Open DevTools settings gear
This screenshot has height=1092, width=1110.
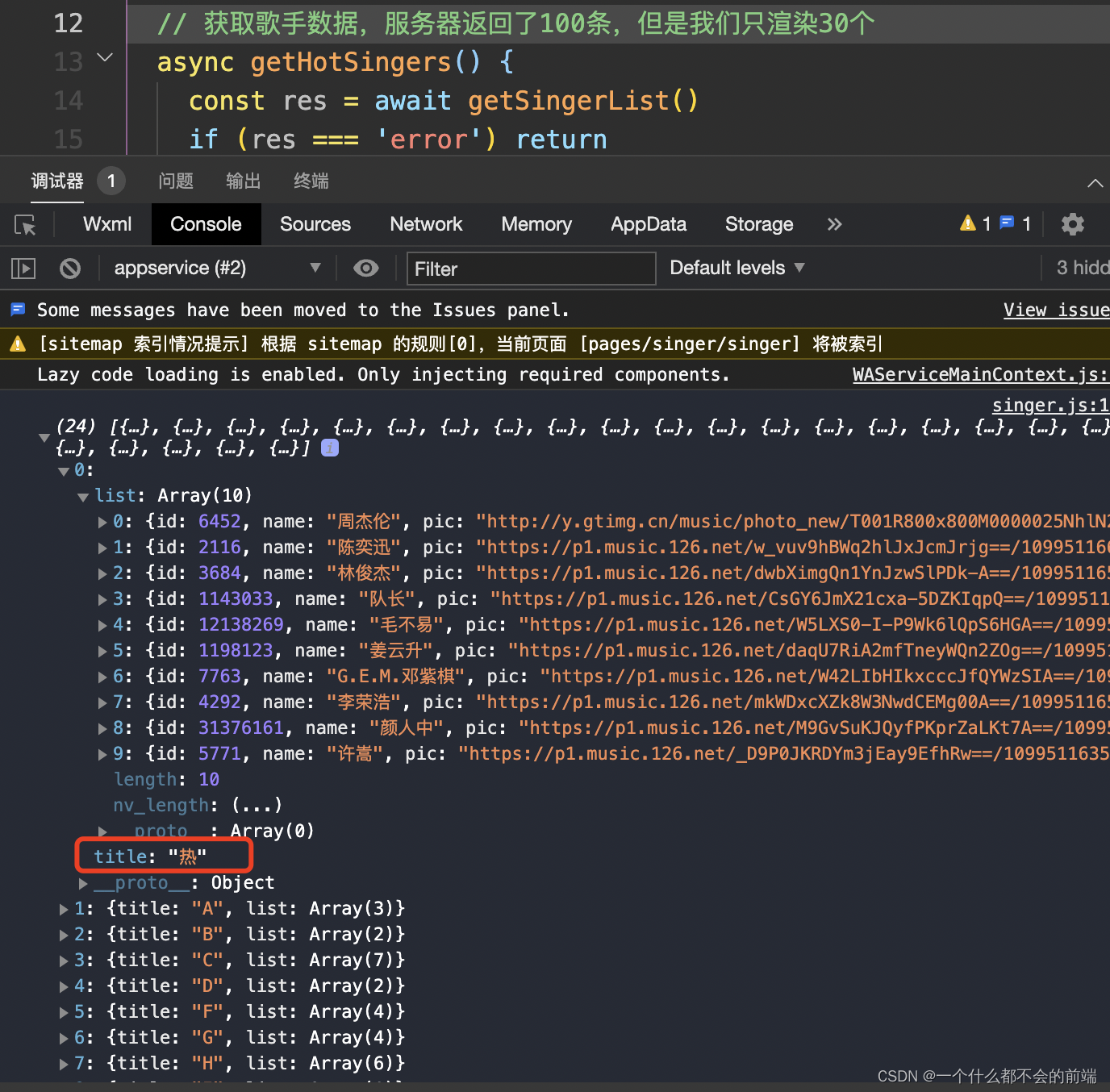1072,224
